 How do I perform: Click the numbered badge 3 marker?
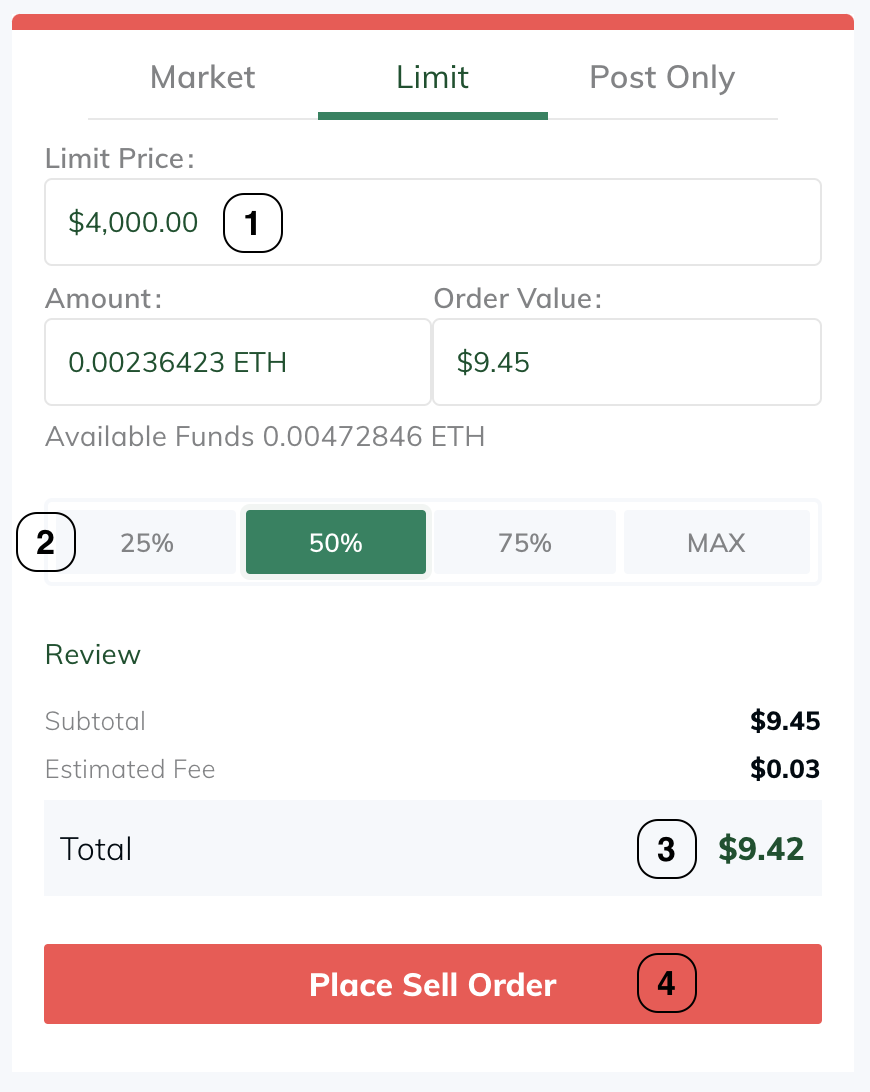[x=667, y=849]
